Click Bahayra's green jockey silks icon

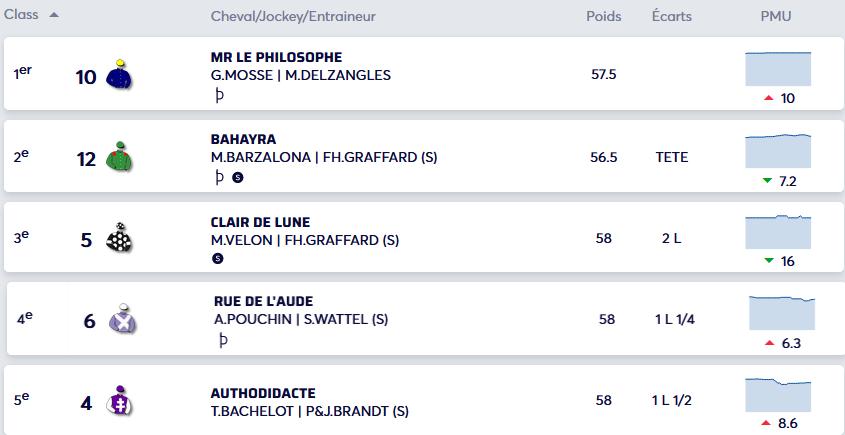(x=119, y=156)
